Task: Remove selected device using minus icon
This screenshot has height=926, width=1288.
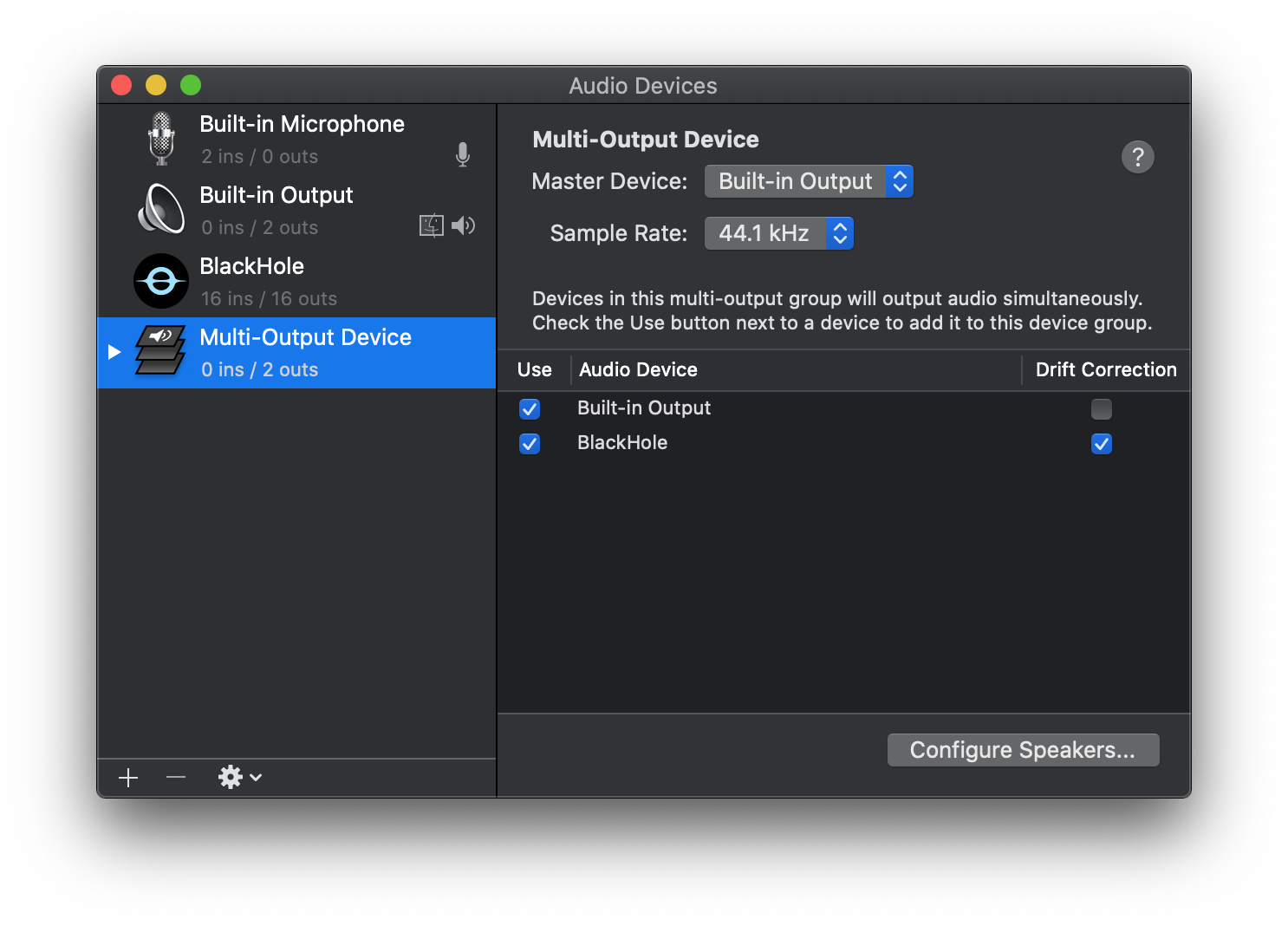Action: pyautogui.click(x=175, y=777)
